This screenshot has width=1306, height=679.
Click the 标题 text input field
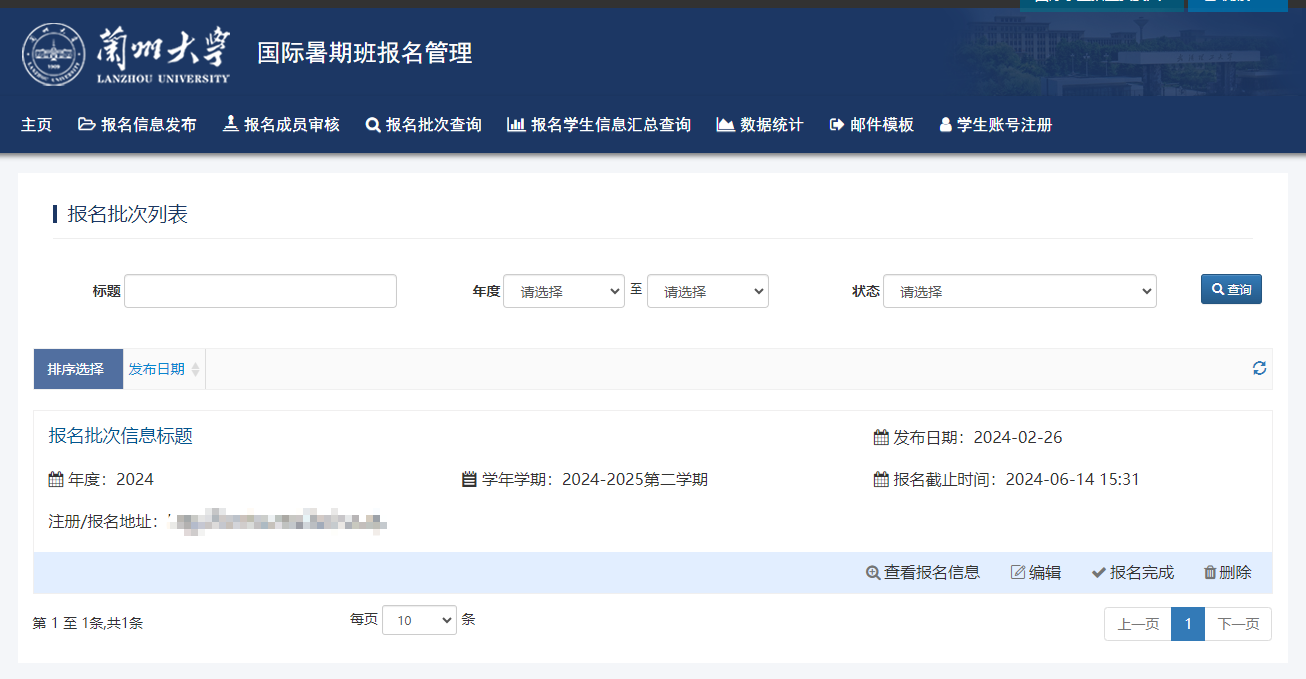tap(260, 291)
